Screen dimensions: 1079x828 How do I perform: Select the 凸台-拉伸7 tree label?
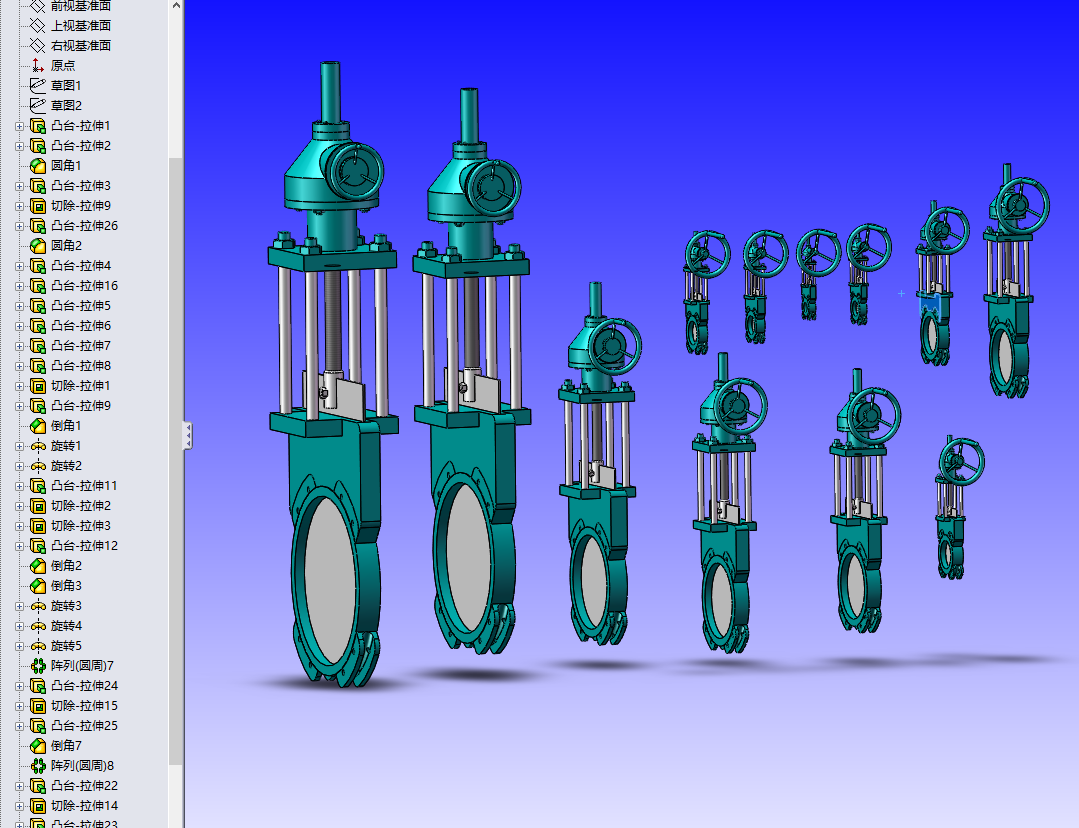[81, 346]
